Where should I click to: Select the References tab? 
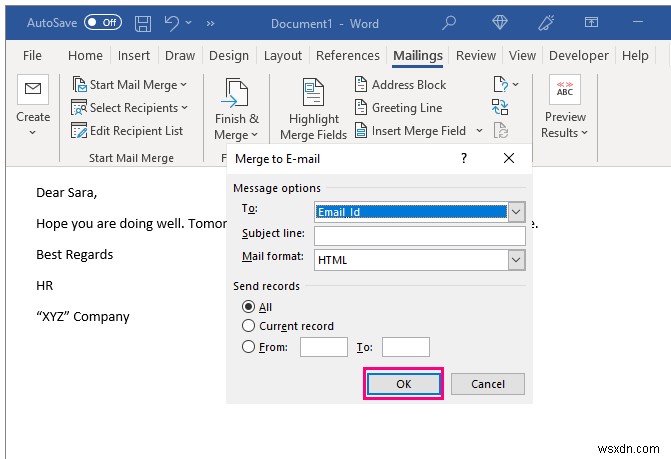tap(347, 56)
